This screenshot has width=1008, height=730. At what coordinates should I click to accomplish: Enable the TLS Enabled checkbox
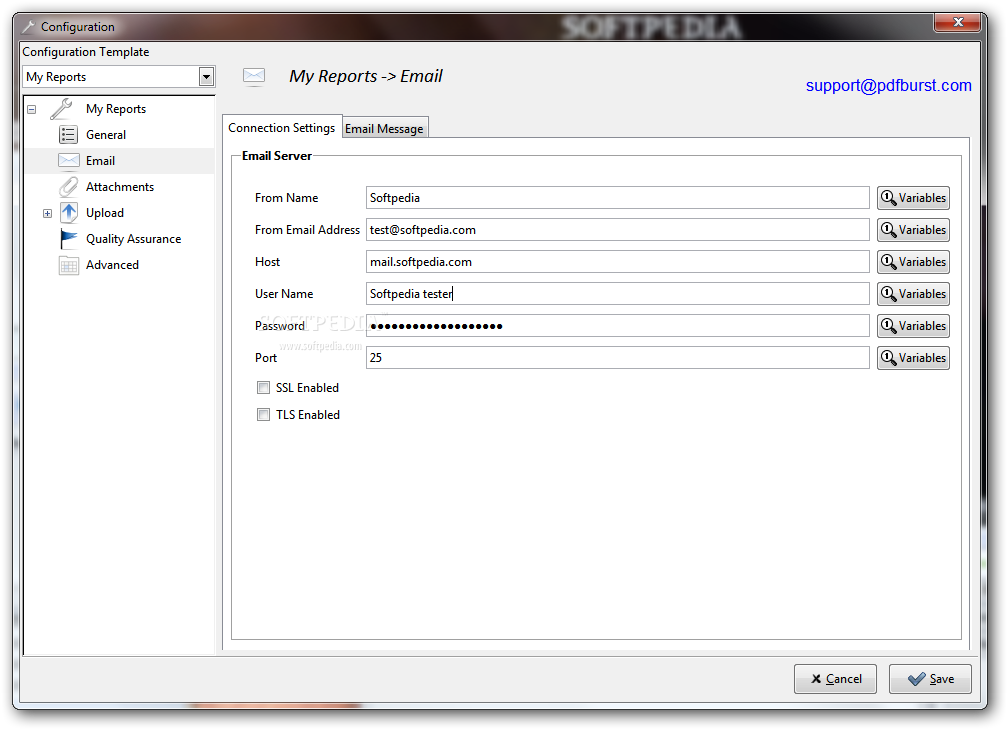(263, 414)
